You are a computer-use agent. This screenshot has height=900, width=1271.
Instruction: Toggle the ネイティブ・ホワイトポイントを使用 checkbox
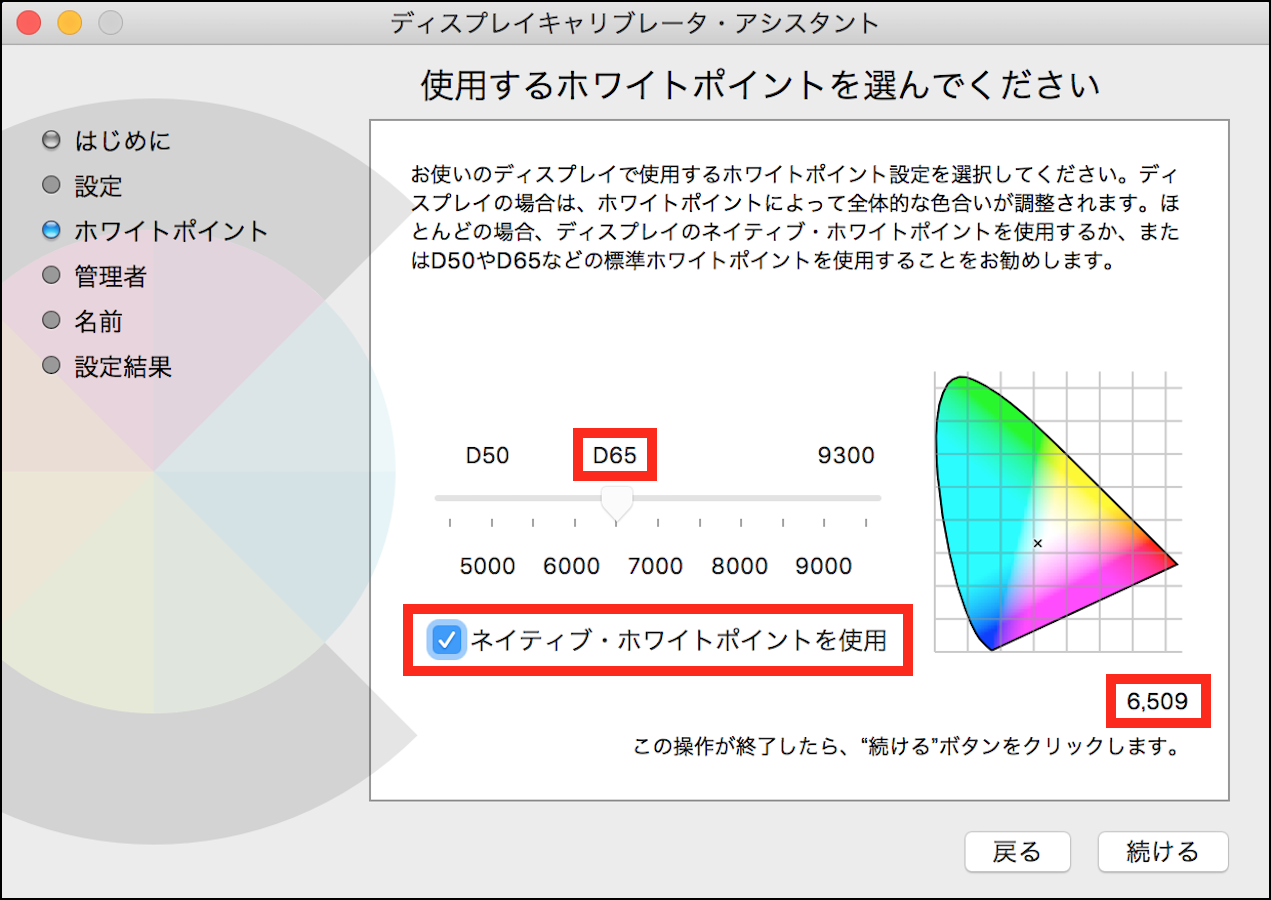click(x=447, y=640)
